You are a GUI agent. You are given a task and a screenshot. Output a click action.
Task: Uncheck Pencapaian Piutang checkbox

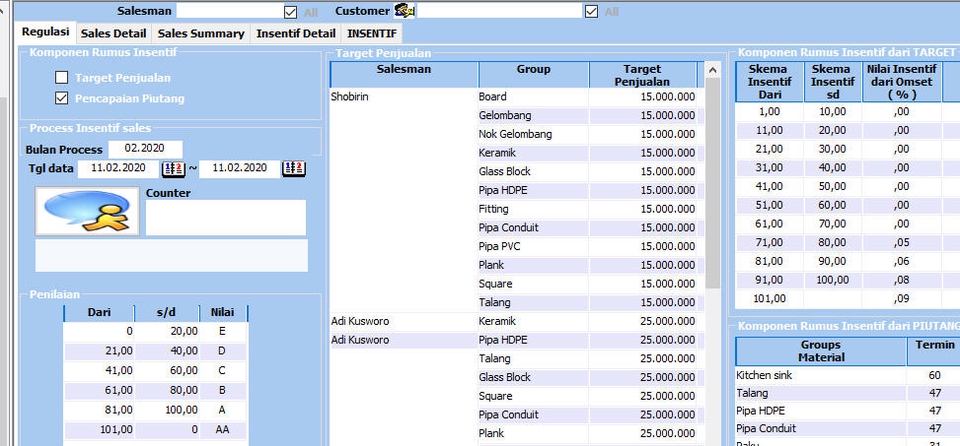click(61, 98)
